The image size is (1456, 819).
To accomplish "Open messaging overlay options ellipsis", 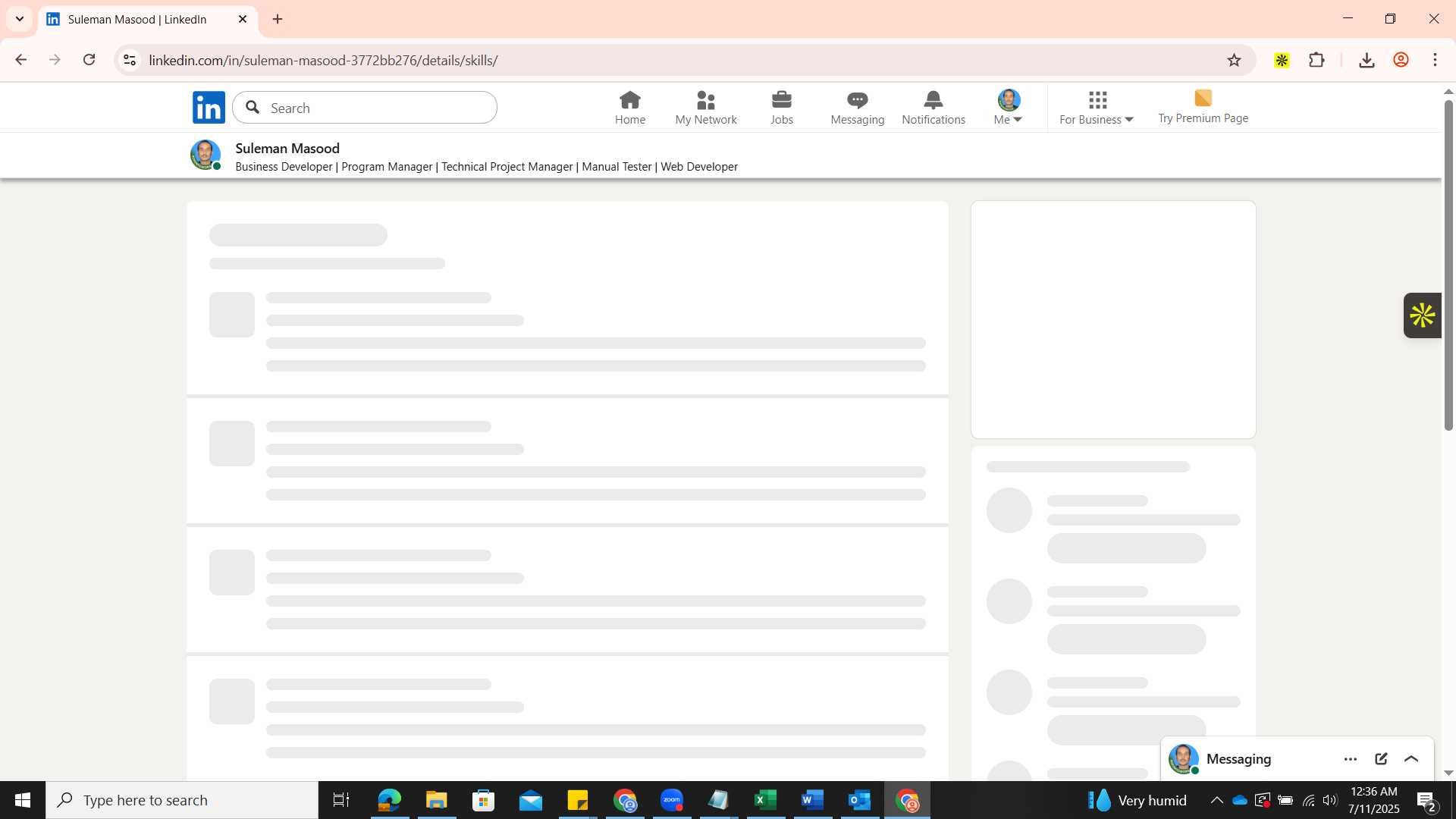I will [1350, 759].
